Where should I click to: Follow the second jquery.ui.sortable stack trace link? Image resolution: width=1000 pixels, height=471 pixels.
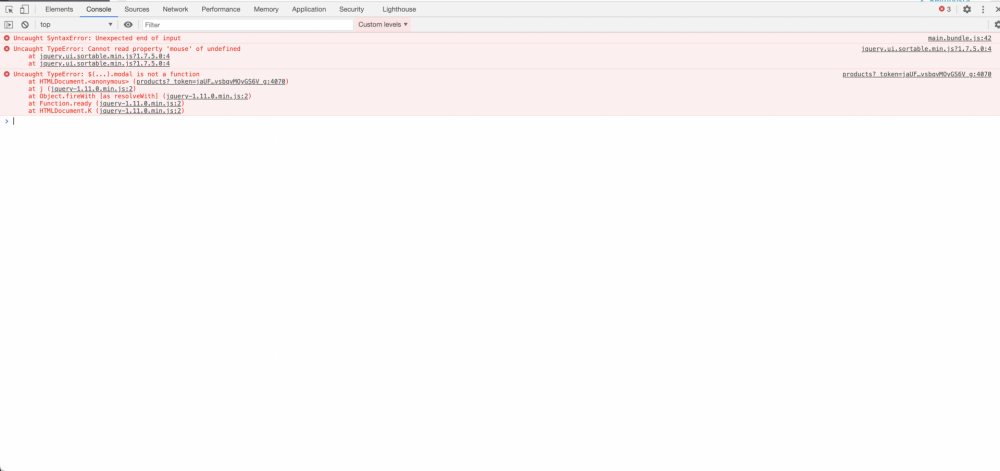click(105, 64)
